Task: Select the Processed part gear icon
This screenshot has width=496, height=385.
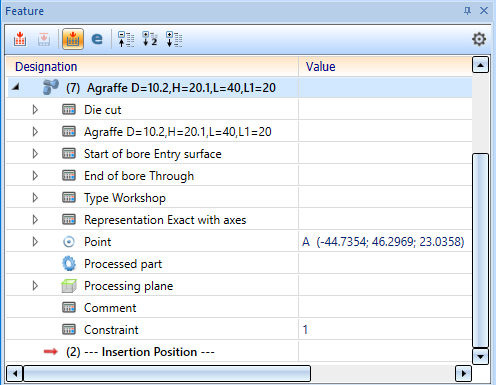Action: (x=69, y=264)
